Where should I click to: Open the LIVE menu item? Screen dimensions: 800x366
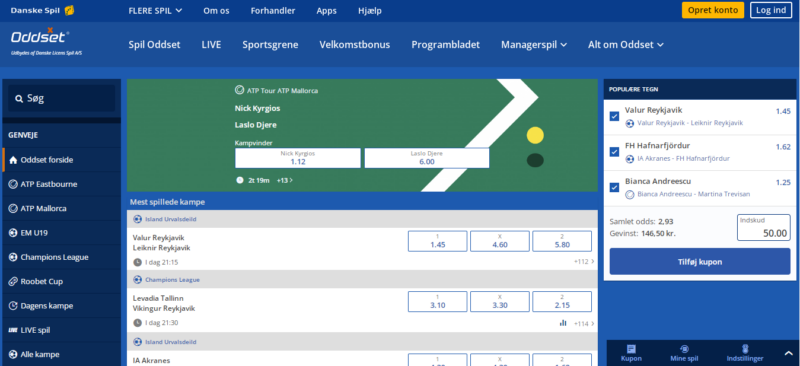(211, 45)
